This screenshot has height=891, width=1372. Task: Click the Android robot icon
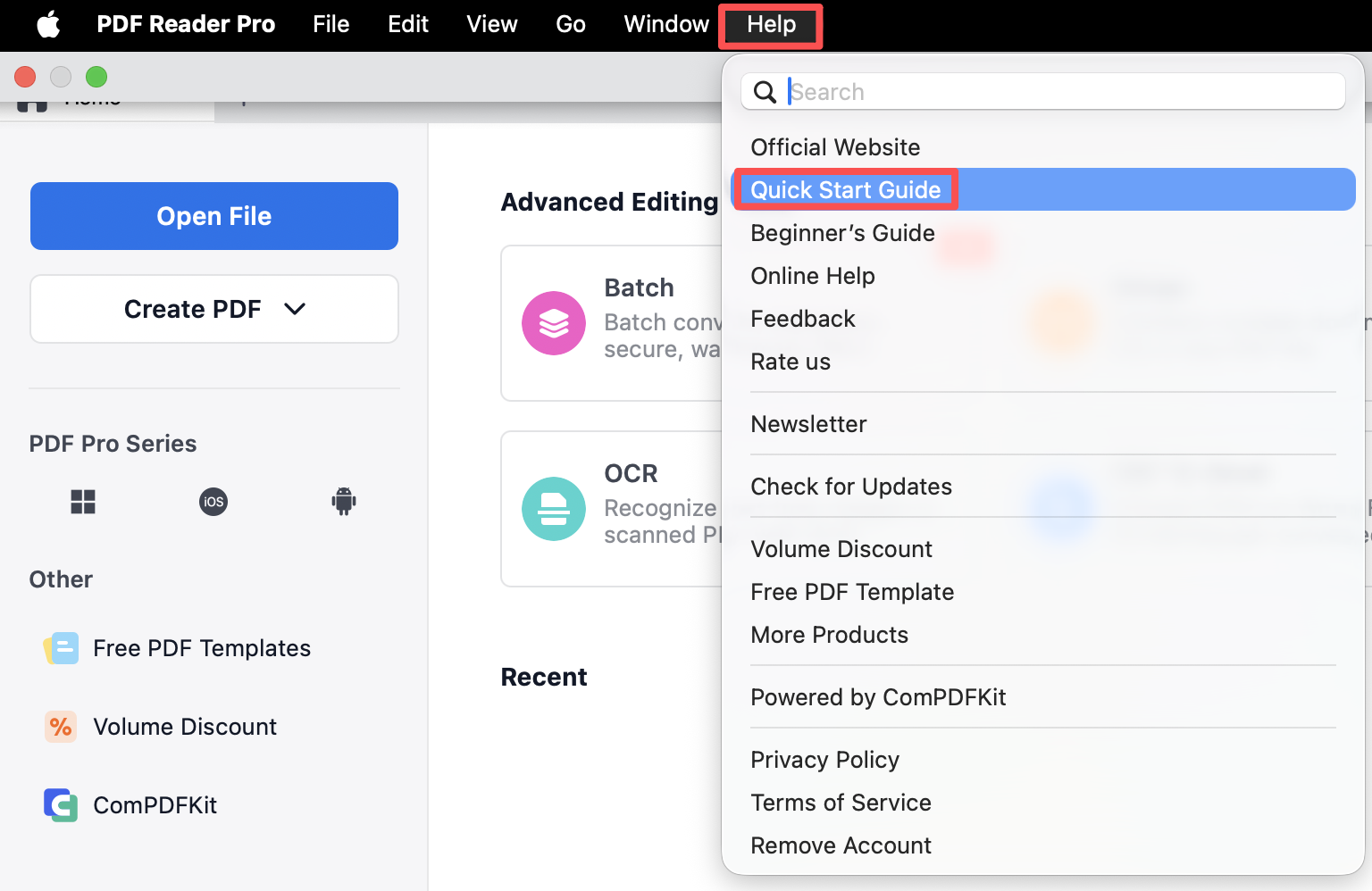point(344,501)
